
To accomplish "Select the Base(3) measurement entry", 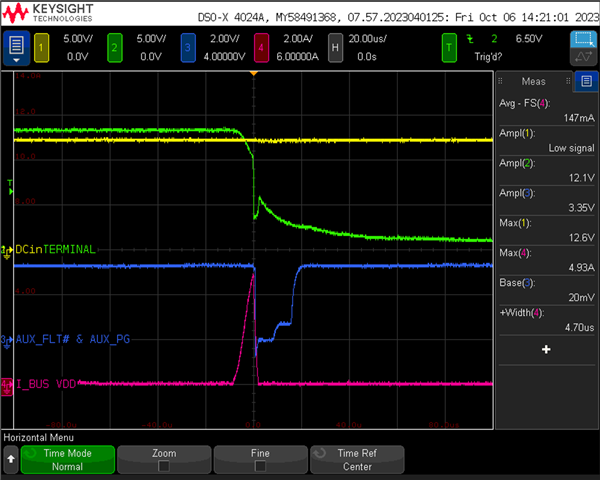I will point(546,290).
